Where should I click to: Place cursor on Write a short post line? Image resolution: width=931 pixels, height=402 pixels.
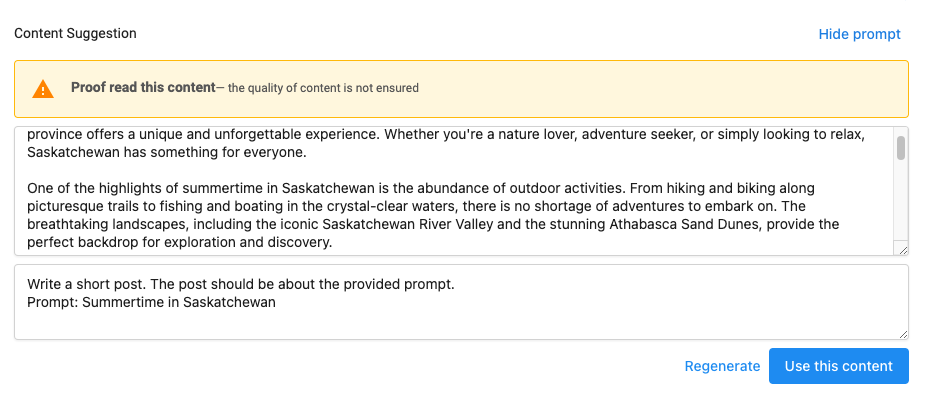(240, 284)
